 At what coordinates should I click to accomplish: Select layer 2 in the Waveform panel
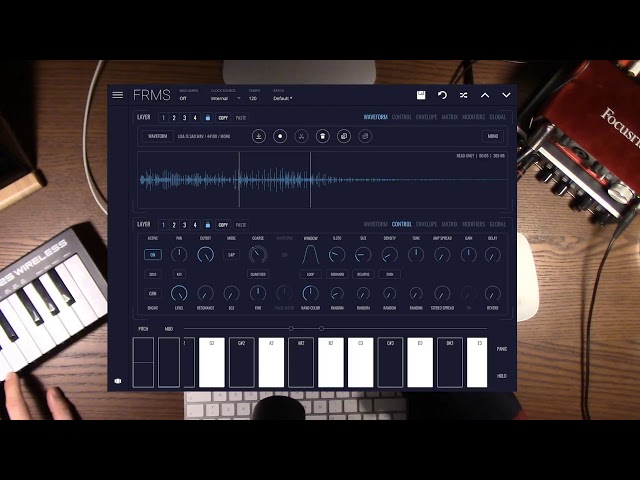[x=174, y=118]
